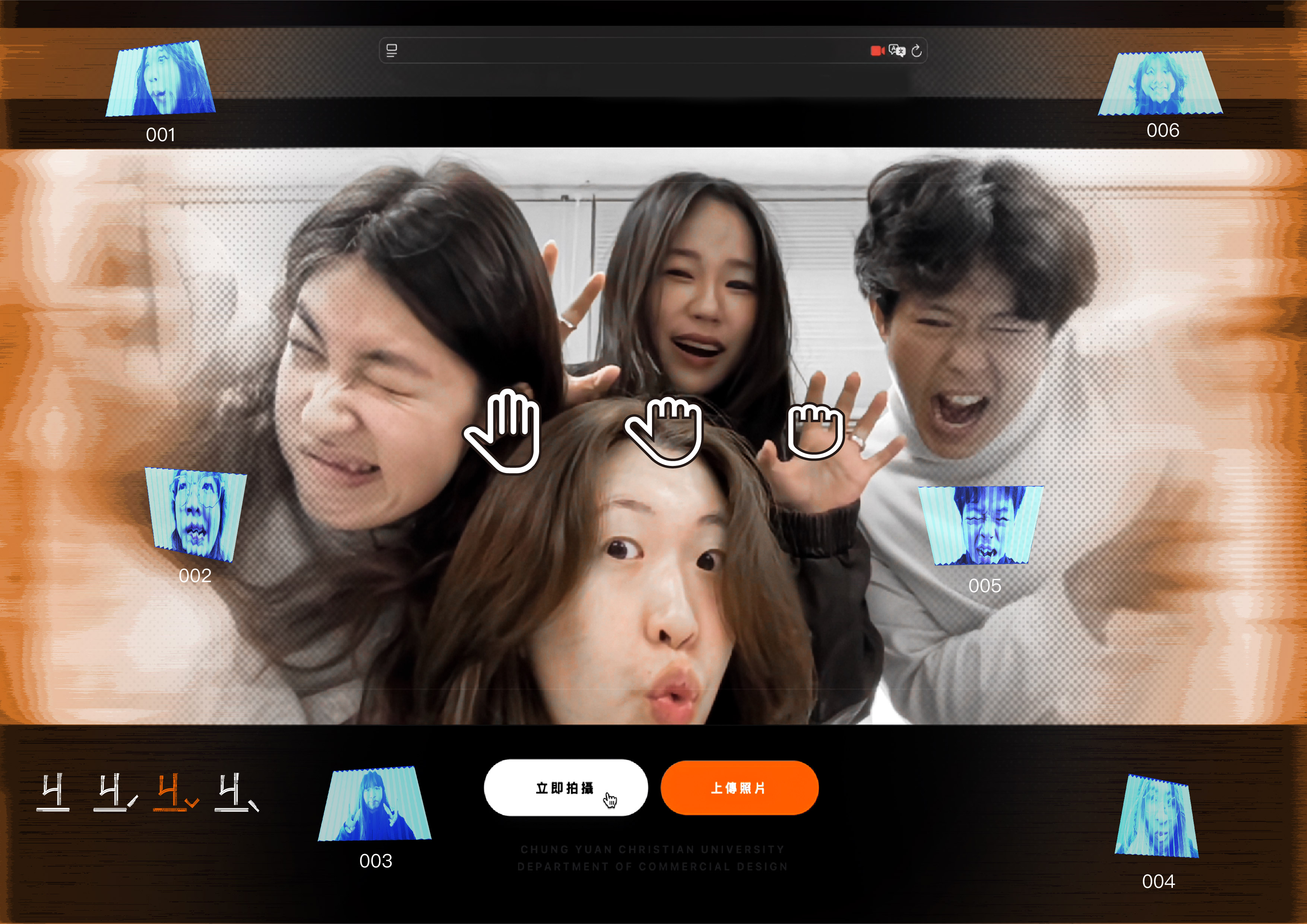Screen dimensions: 1307x924
Task: Select the second-tone ㄐˊ glyph
Action: tap(115, 791)
